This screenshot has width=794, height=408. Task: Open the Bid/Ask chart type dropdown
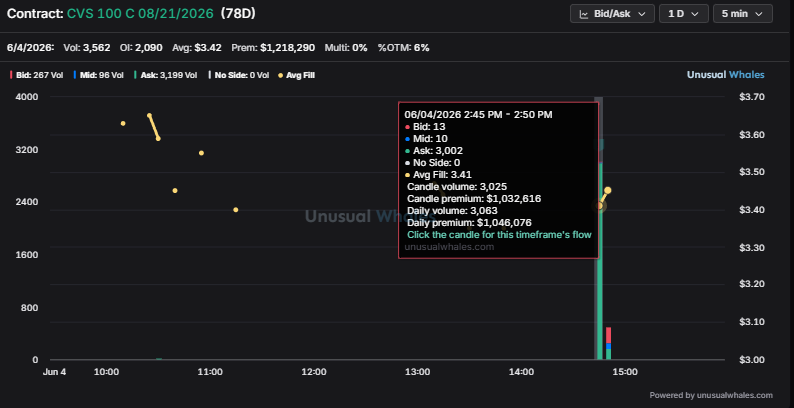point(612,14)
